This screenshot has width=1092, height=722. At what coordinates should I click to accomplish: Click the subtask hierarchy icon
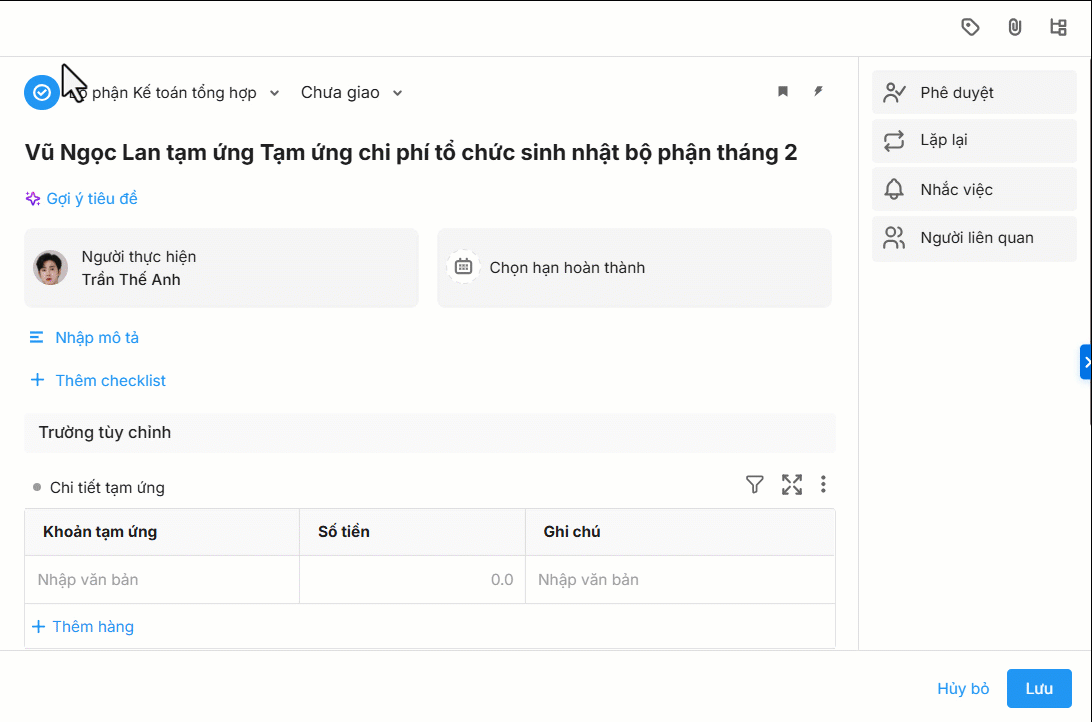1058,27
